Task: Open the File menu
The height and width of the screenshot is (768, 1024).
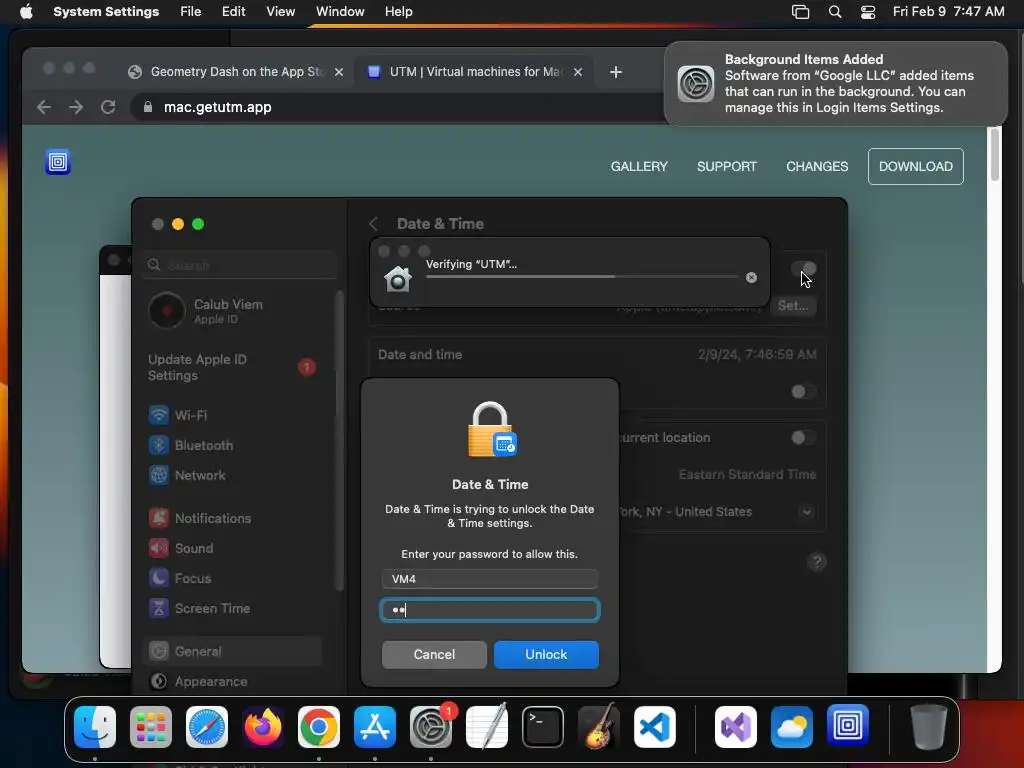Action: 191,12
